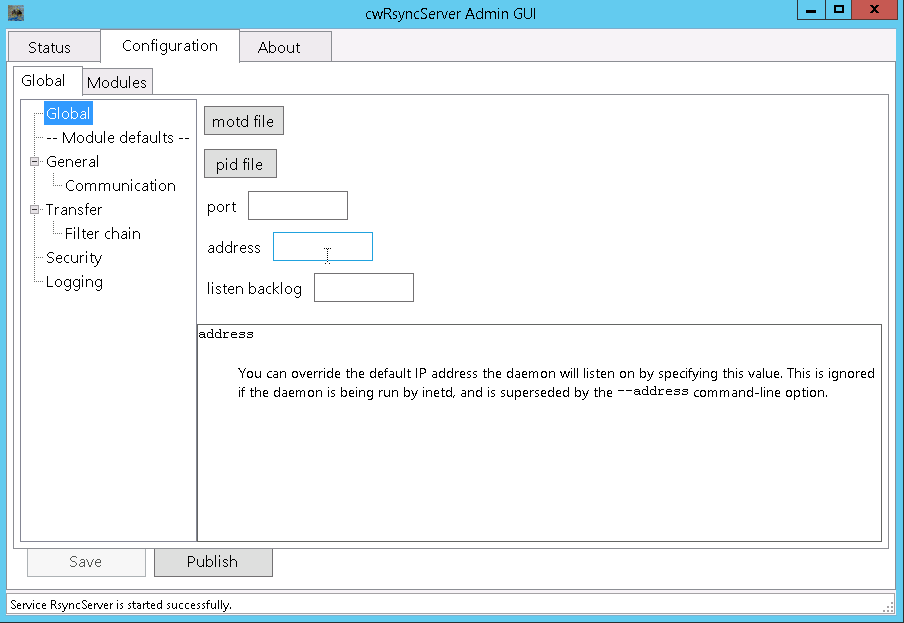The height and width of the screenshot is (623, 904).
Task: Click the Publish button
Action: [212, 561]
